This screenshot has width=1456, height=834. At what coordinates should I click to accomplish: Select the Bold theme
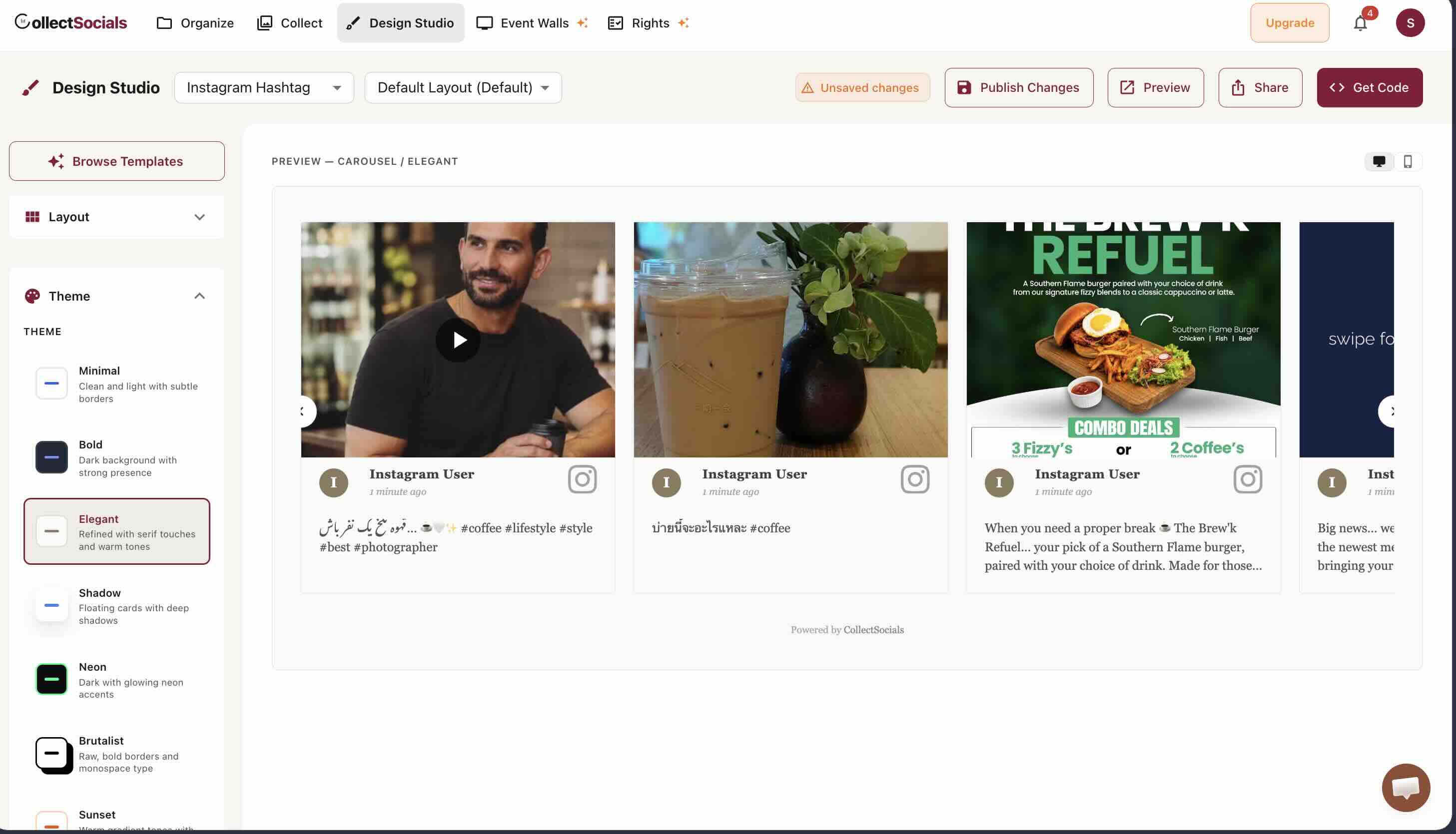point(117,457)
